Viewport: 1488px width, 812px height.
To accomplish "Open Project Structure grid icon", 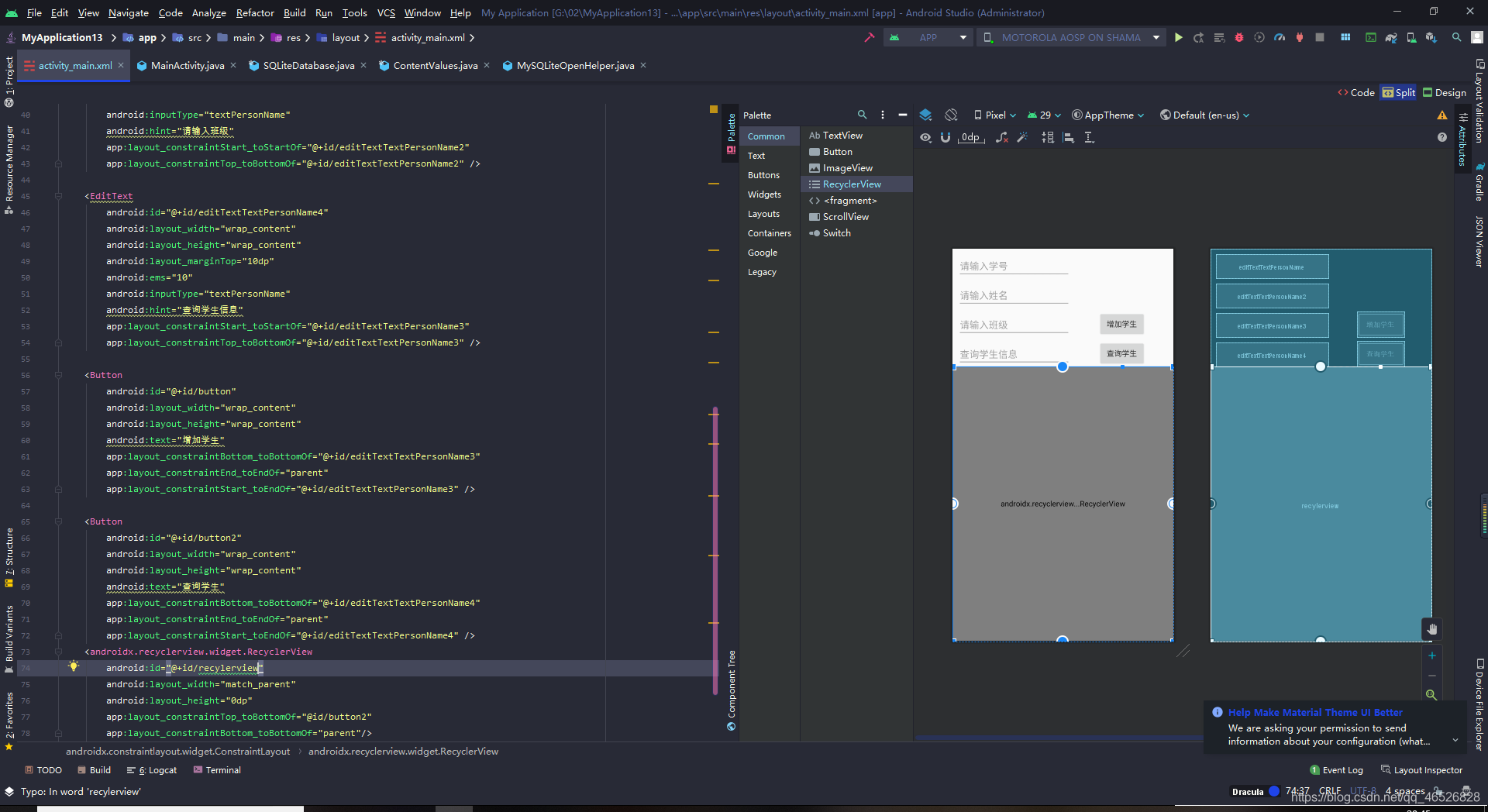I will coord(1345,37).
